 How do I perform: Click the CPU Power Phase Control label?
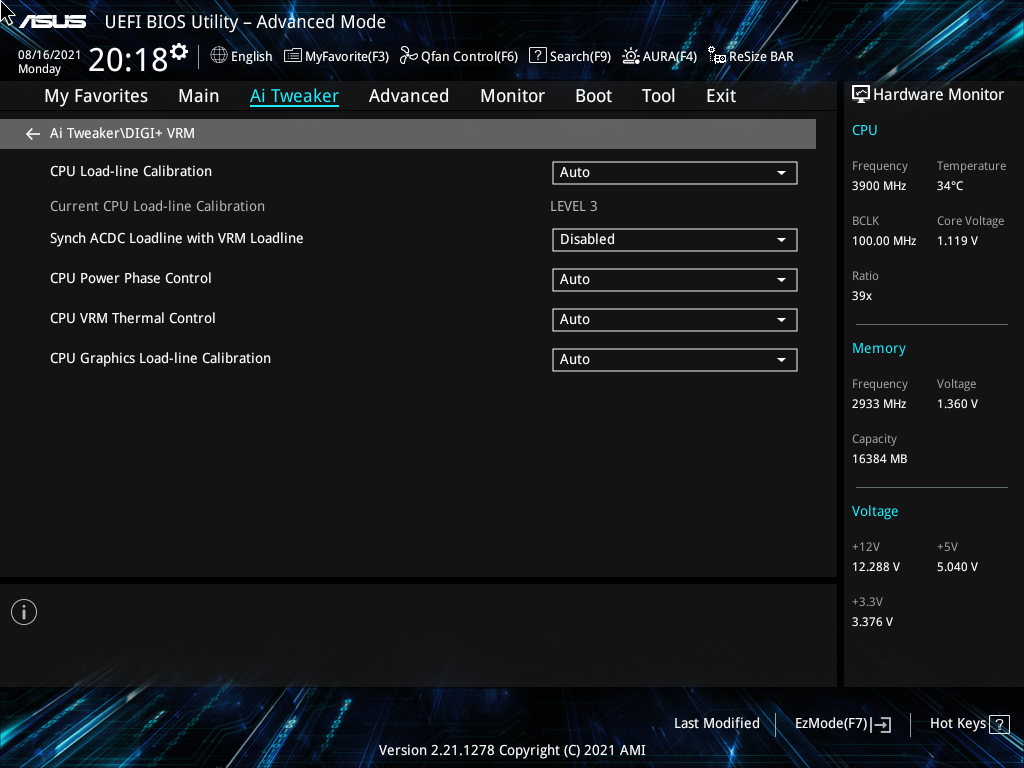[x=131, y=278]
